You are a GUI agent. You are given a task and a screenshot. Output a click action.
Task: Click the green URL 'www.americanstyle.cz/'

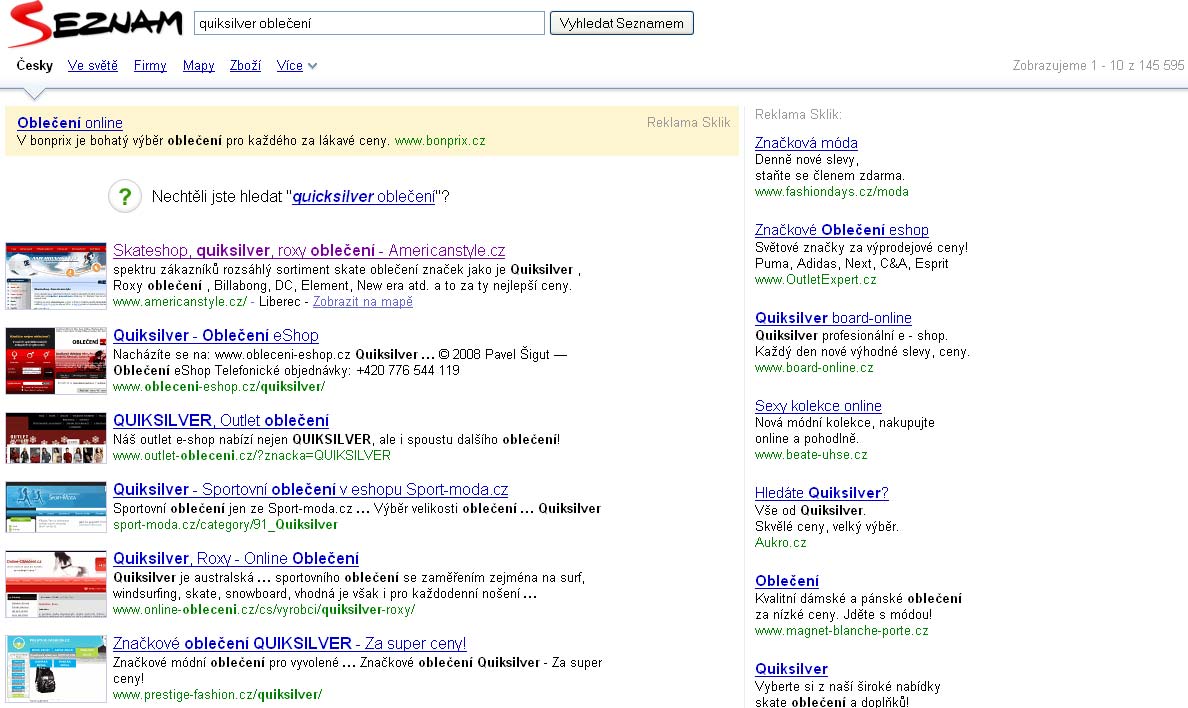pyautogui.click(x=180, y=302)
